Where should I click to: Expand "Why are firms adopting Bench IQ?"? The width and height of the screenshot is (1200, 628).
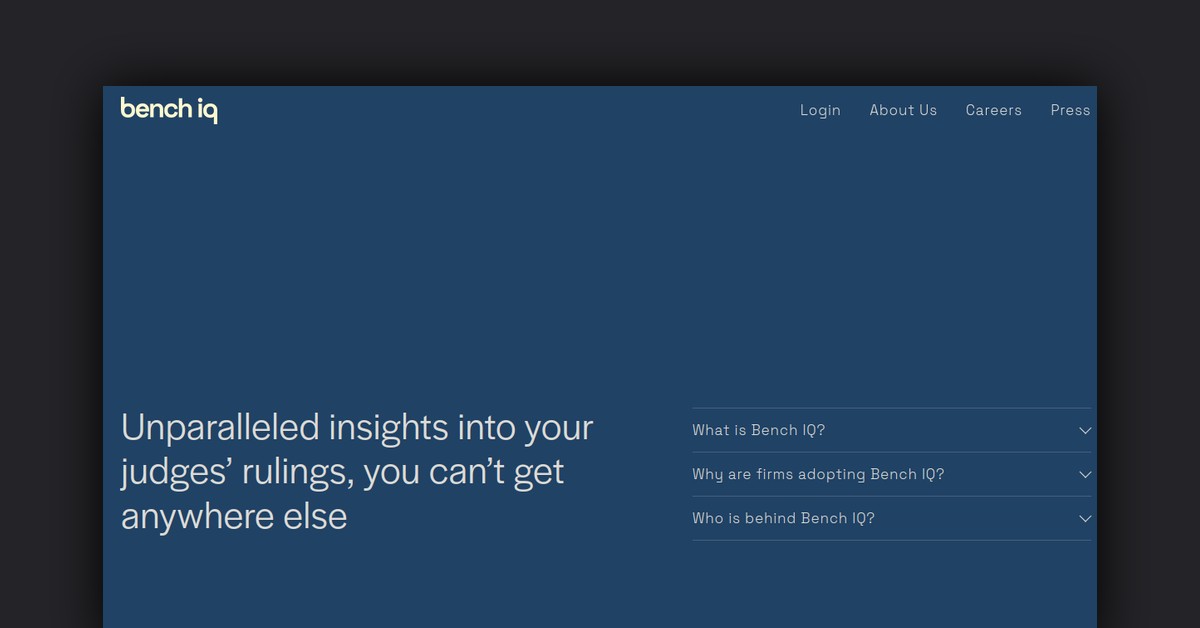[818, 474]
